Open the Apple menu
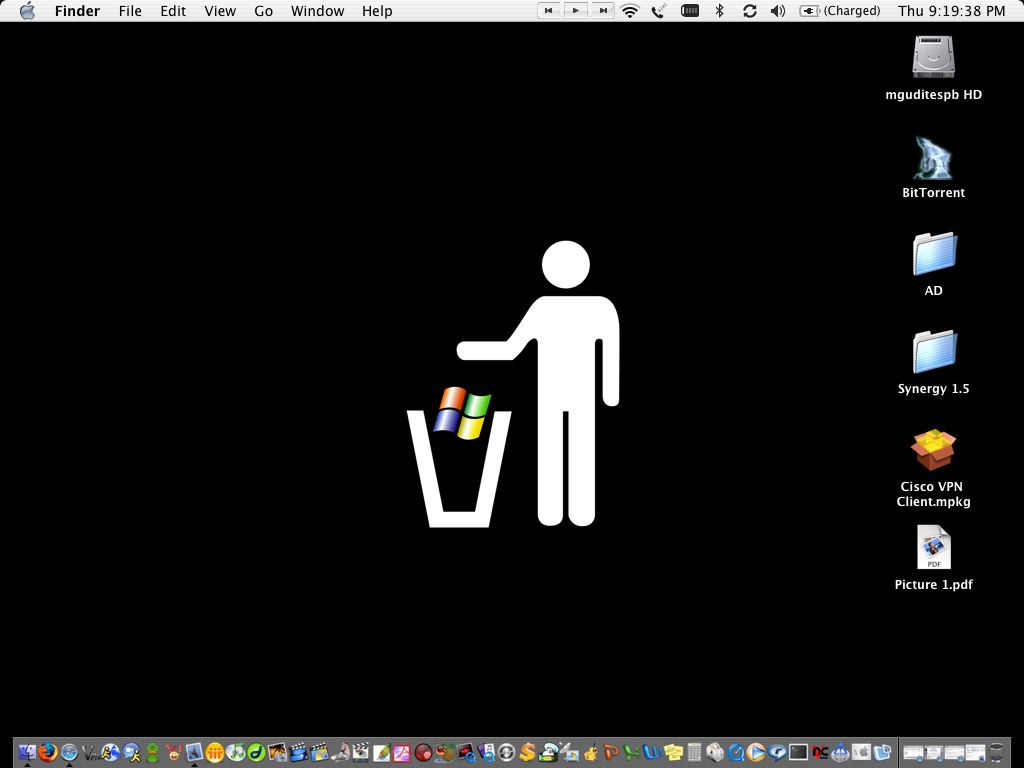Screen dimensions: 1024x768 27,10
